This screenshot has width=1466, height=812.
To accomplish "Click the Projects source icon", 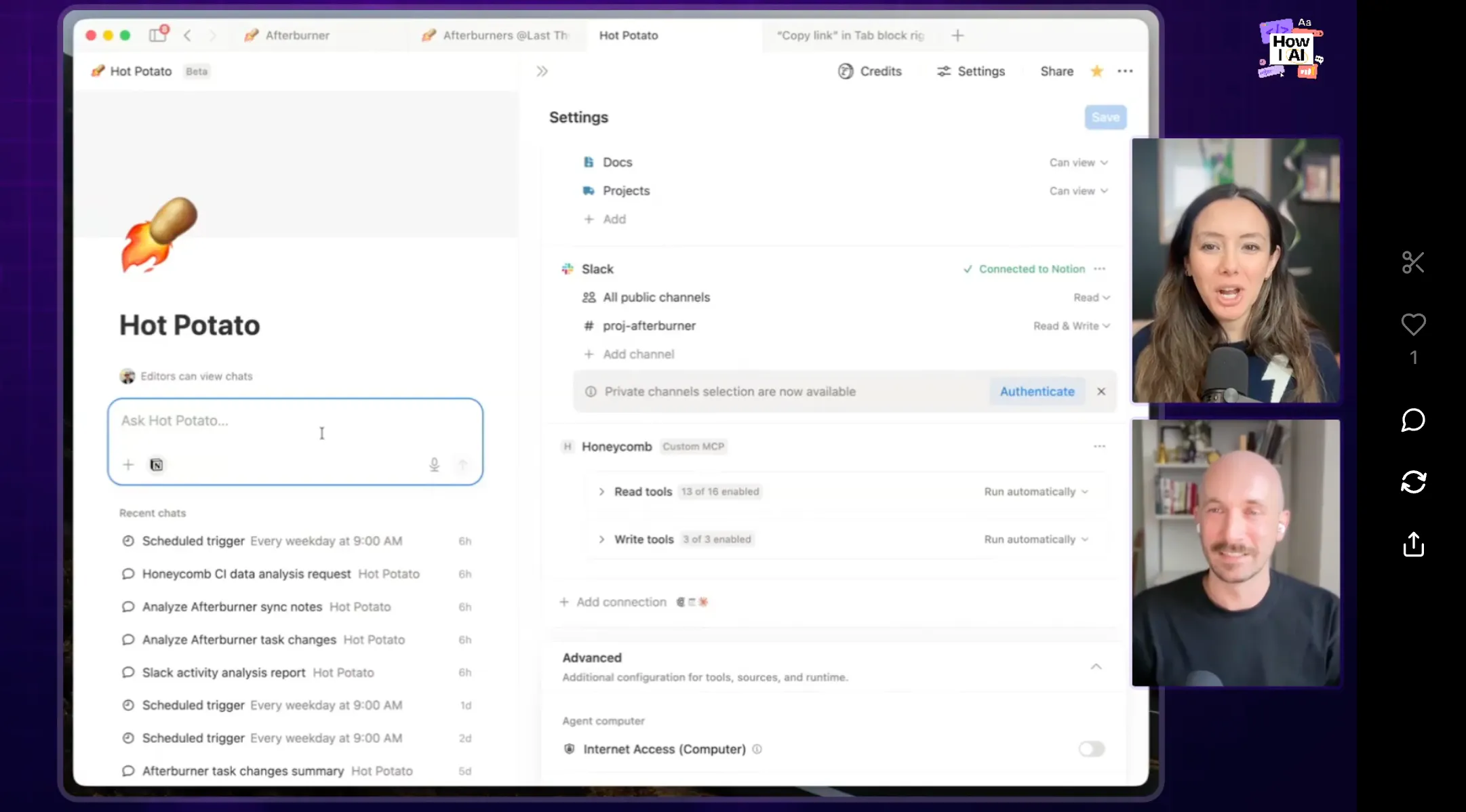I will click(589, 190).
